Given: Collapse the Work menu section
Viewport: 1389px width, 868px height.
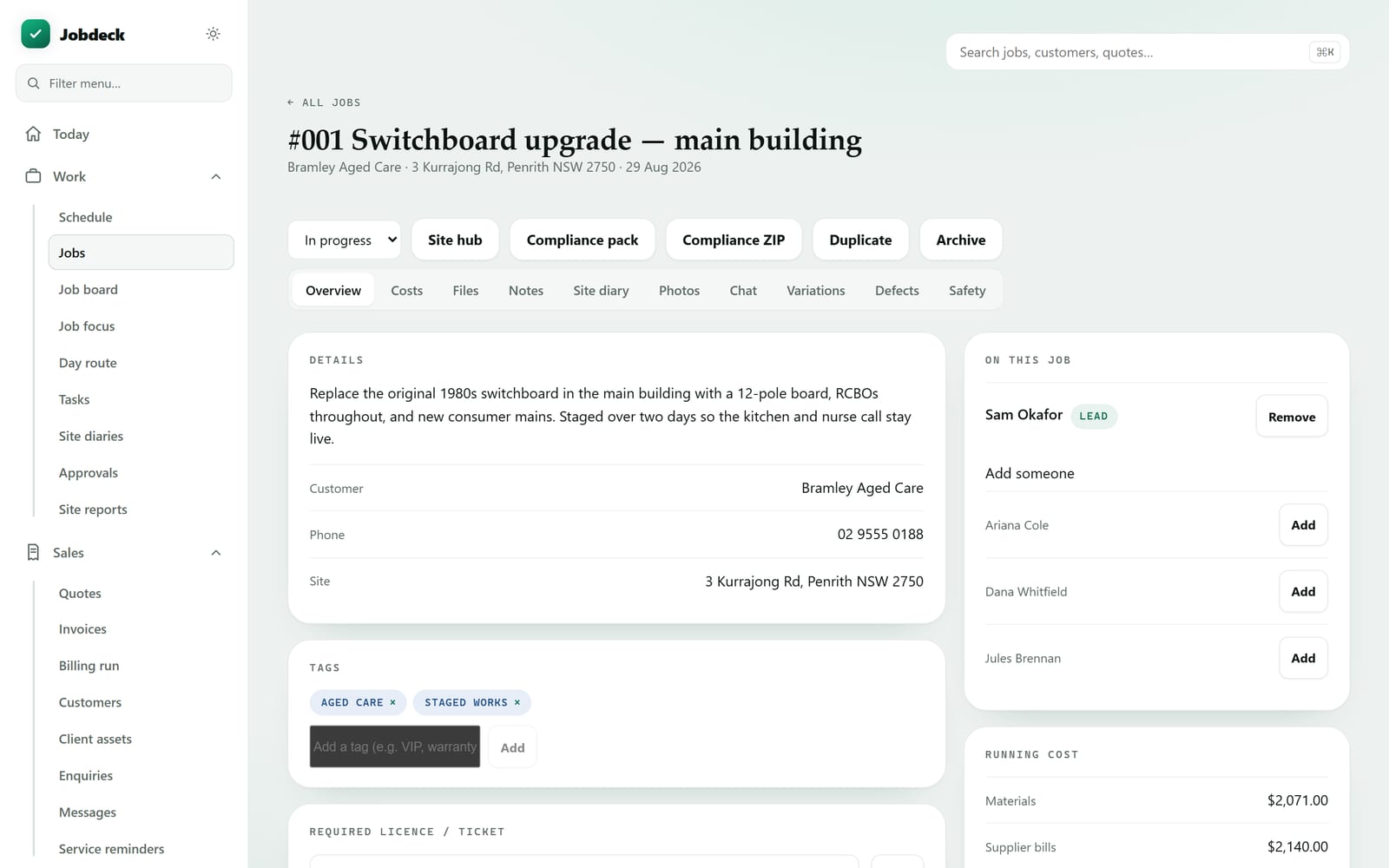Looking at the screenshot, I should (x=216, y=176).
